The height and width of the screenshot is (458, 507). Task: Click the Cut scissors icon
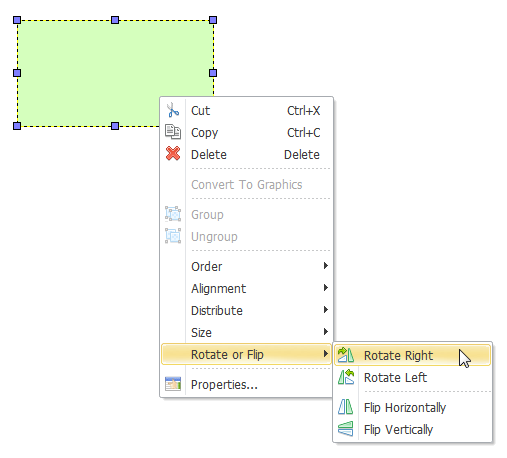click(173, 110)
